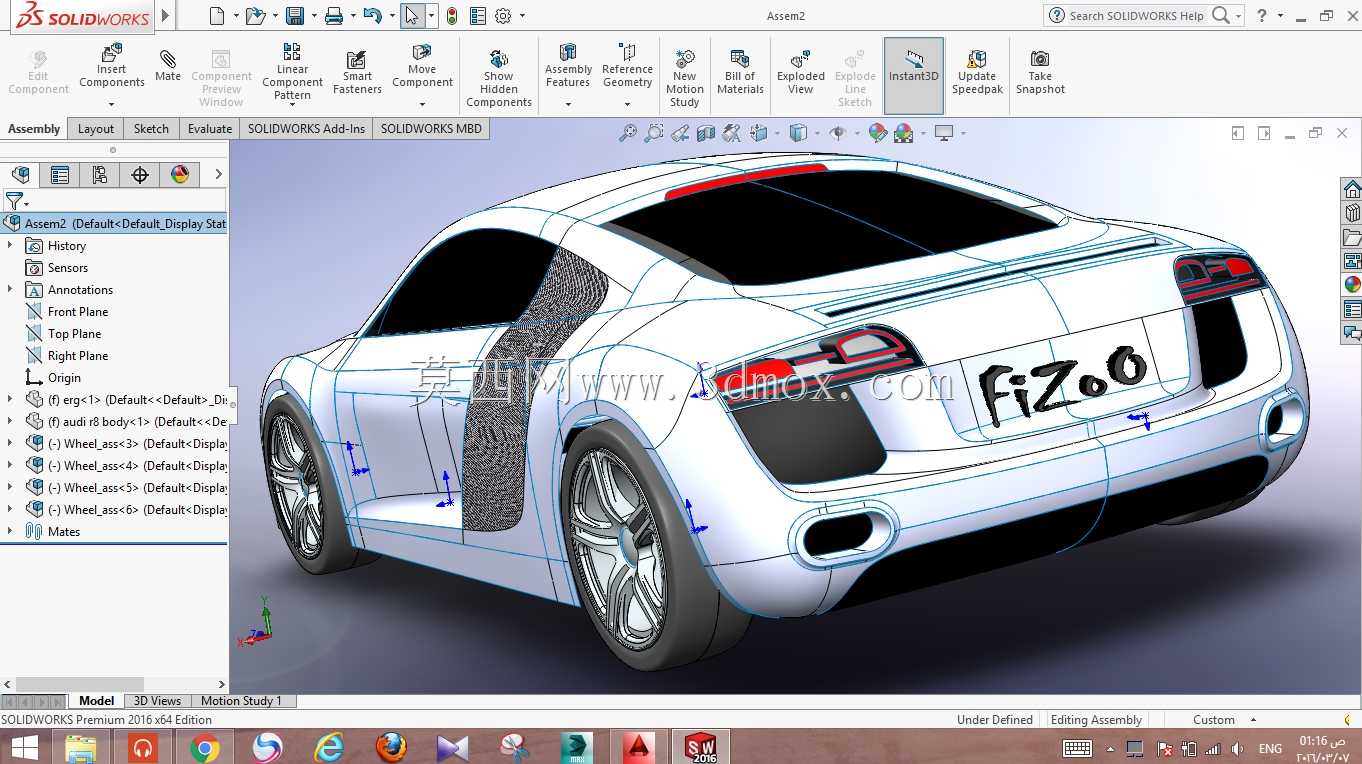
Task: Open the Bill of Materials tool
Action: tap(740, 72)
